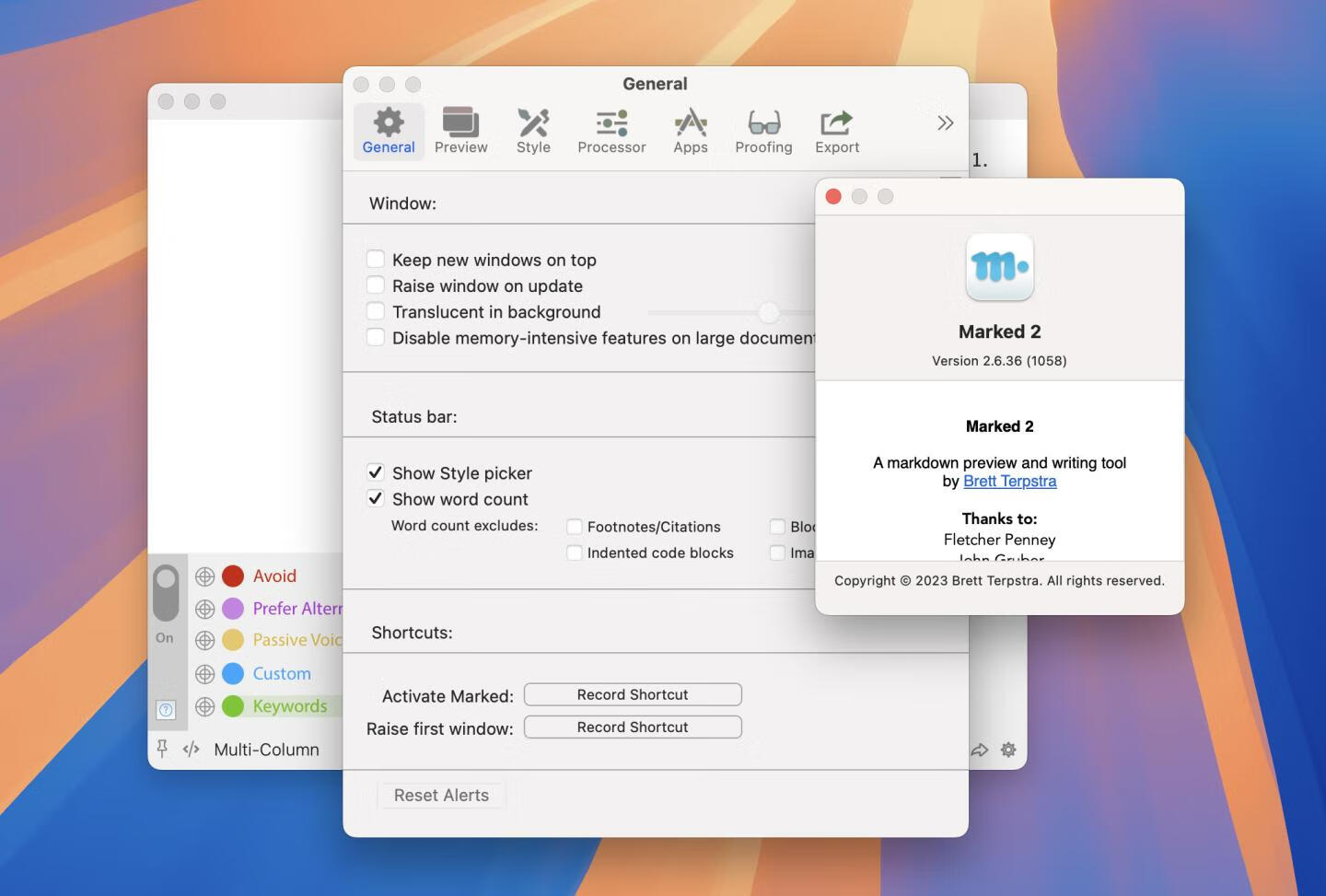This screenshot has height=896, width=1326.
Task: Toggle the keyword highlighting On switch
Action: (167, 593)
